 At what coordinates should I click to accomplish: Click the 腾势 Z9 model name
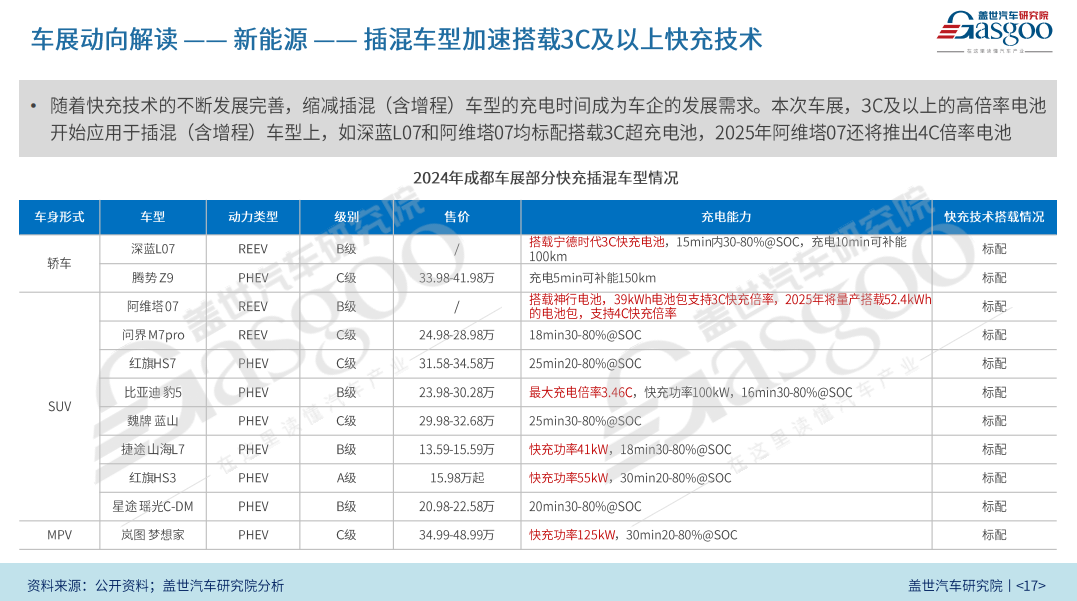click(152, 277)
